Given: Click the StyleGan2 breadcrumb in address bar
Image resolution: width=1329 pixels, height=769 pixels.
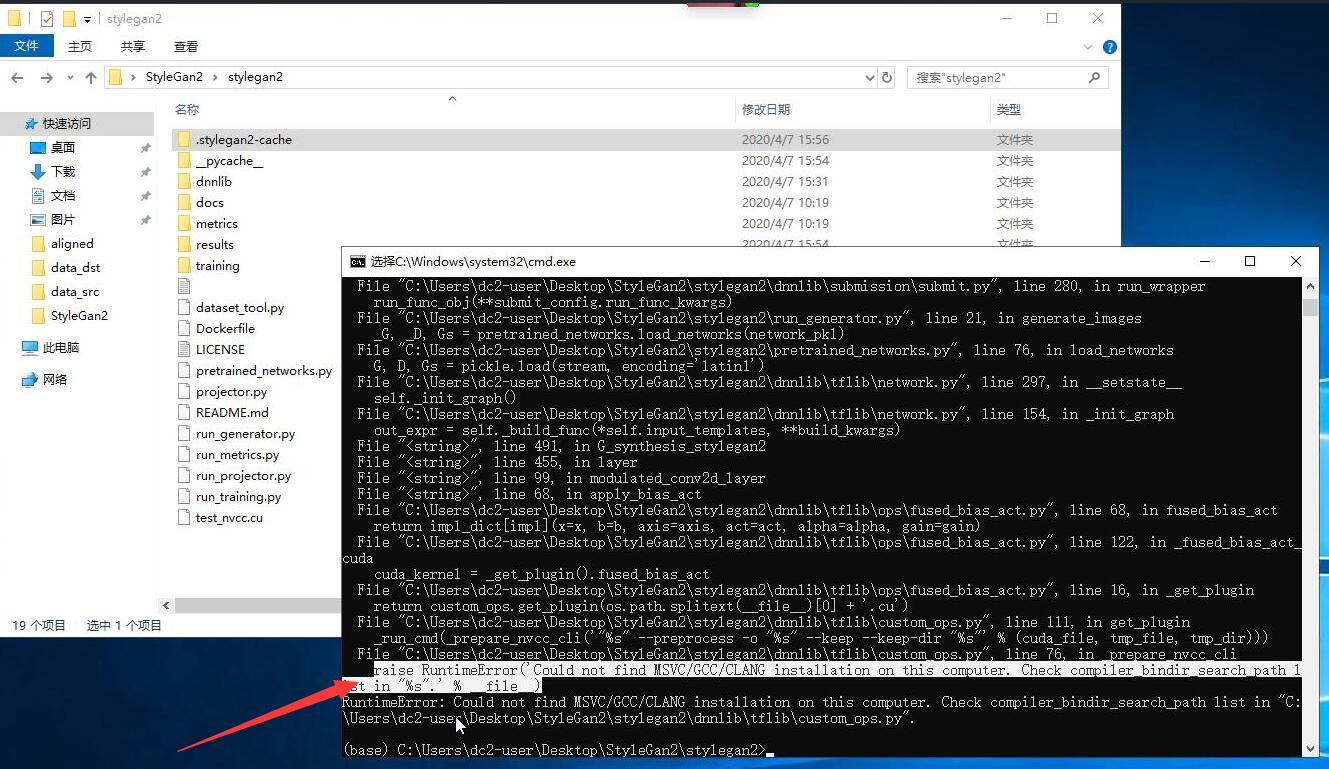Looking at the screenshot, I should point(174,77).
